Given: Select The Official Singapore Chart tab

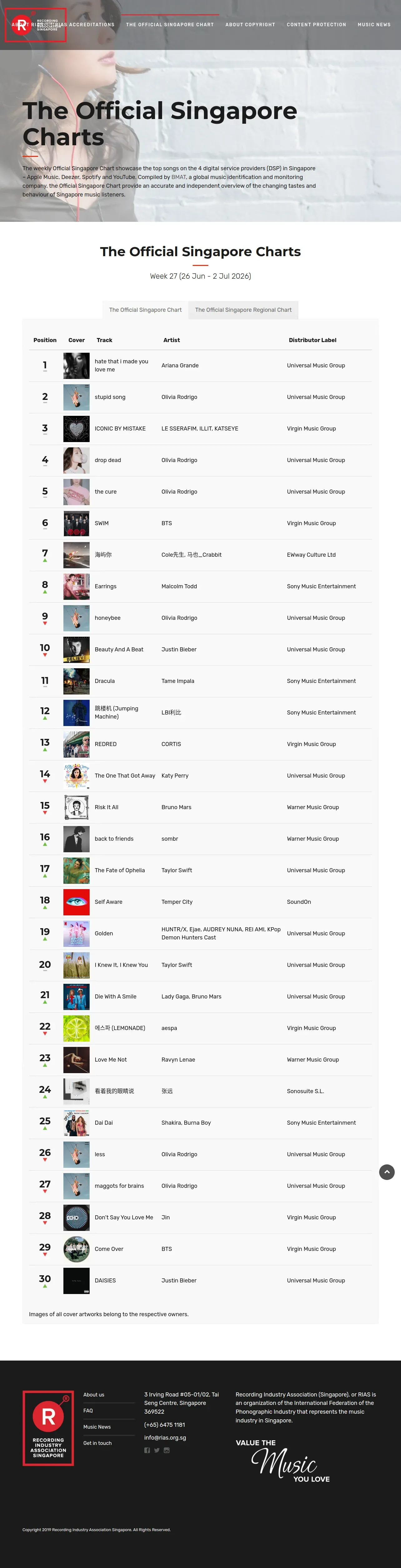Looking at the screenshot, I should pos(146,310).
